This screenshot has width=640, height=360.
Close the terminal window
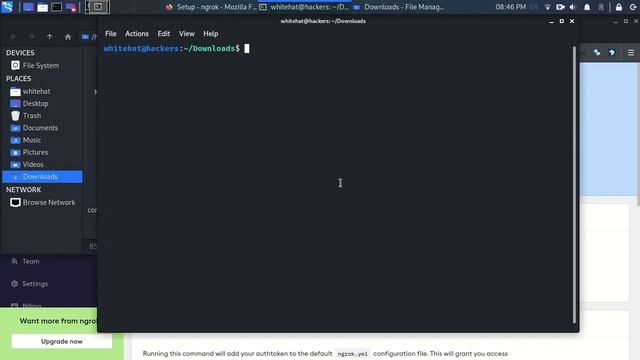pyautogui.click(x=572, y=21)
